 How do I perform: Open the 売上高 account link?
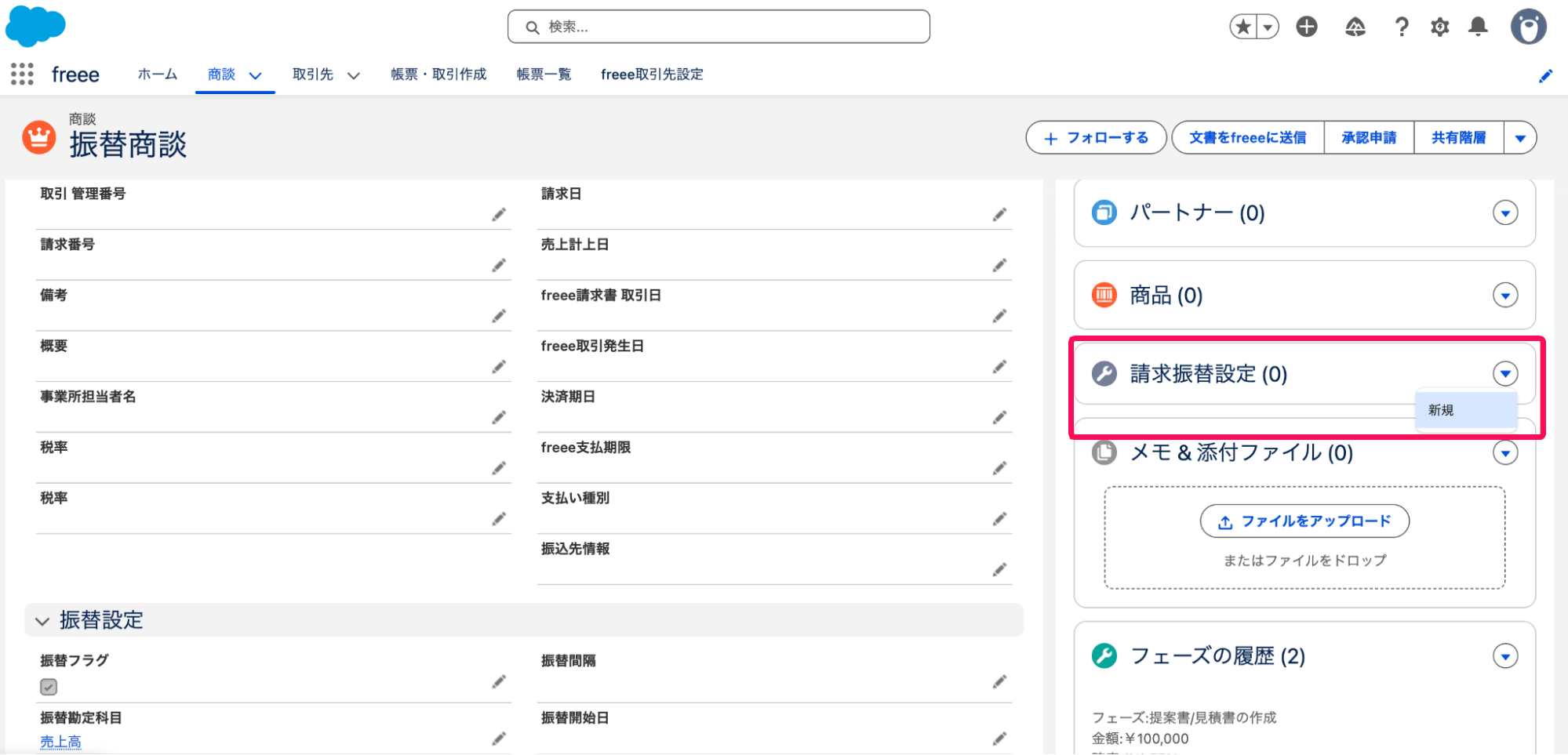click(x=60, y=742)
